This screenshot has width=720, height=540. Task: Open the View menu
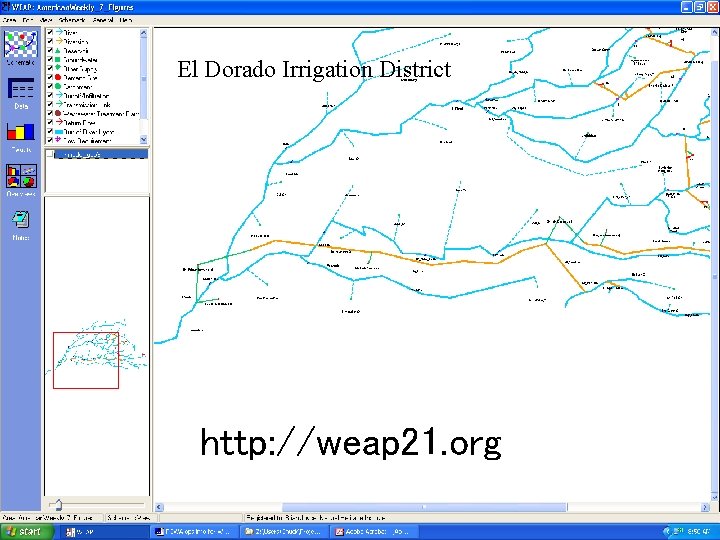46,20
